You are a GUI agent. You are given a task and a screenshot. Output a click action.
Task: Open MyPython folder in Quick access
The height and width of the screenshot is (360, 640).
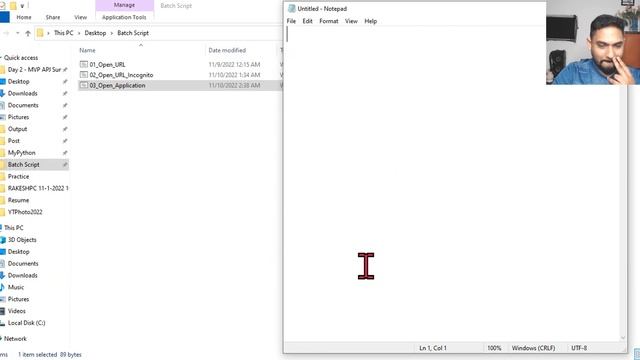click(21, 153)
